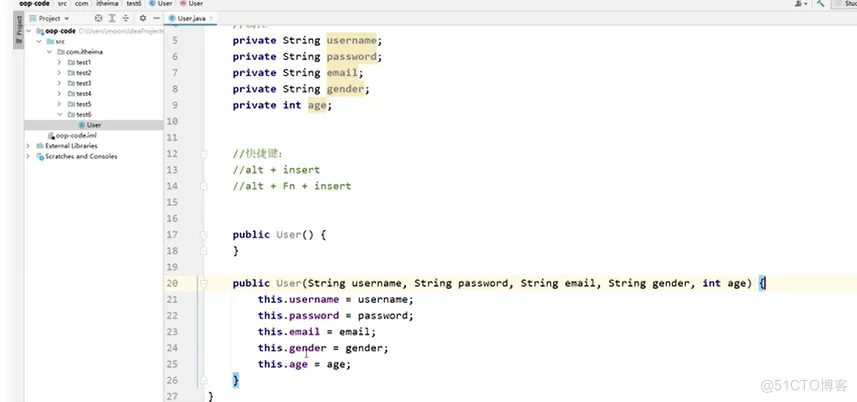The width and height of the screenshot is (857, 402).
Task: Expand the test4 package
Action: click(x=59, y=93)
